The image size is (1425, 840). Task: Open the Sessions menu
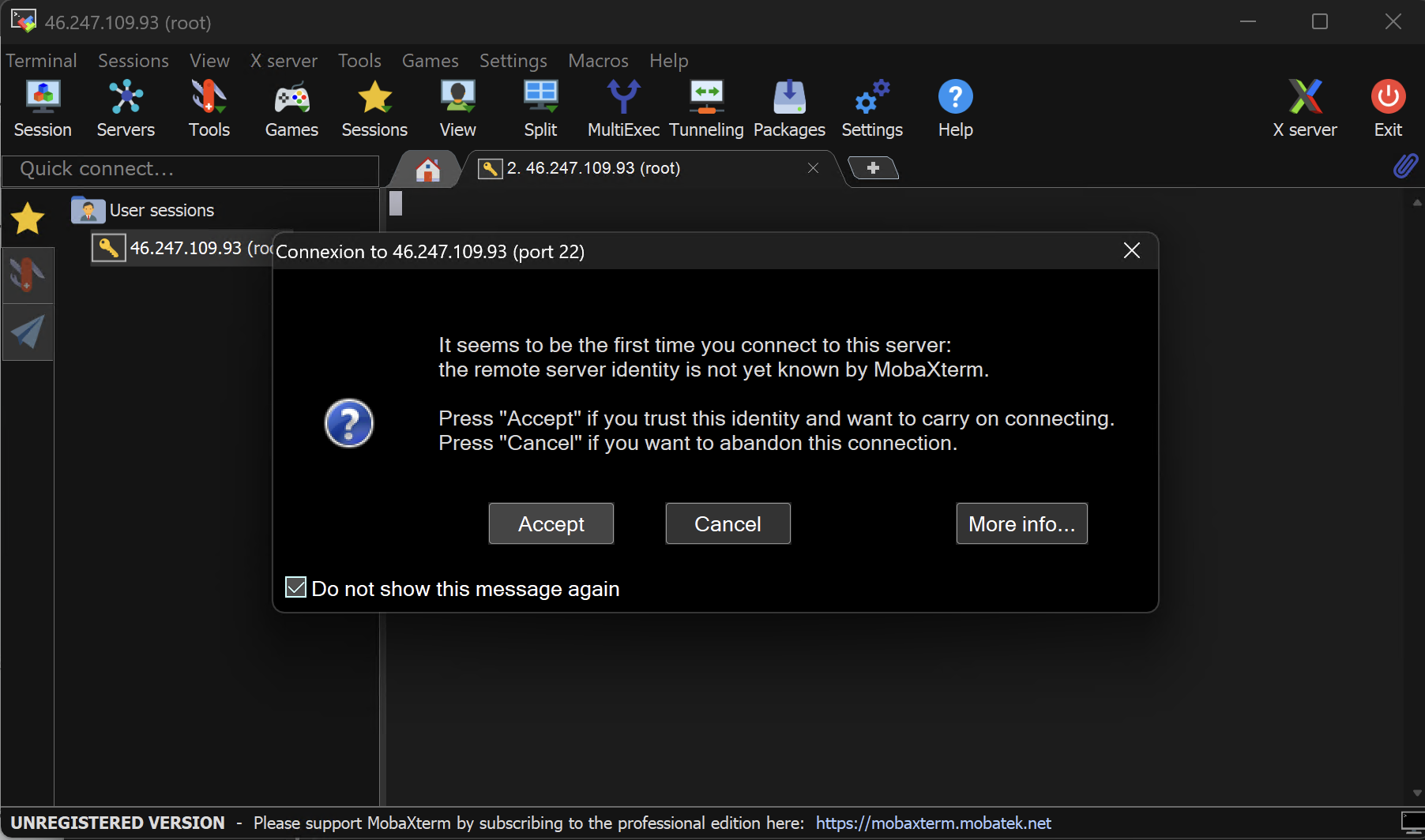click(x=133, y=61)
